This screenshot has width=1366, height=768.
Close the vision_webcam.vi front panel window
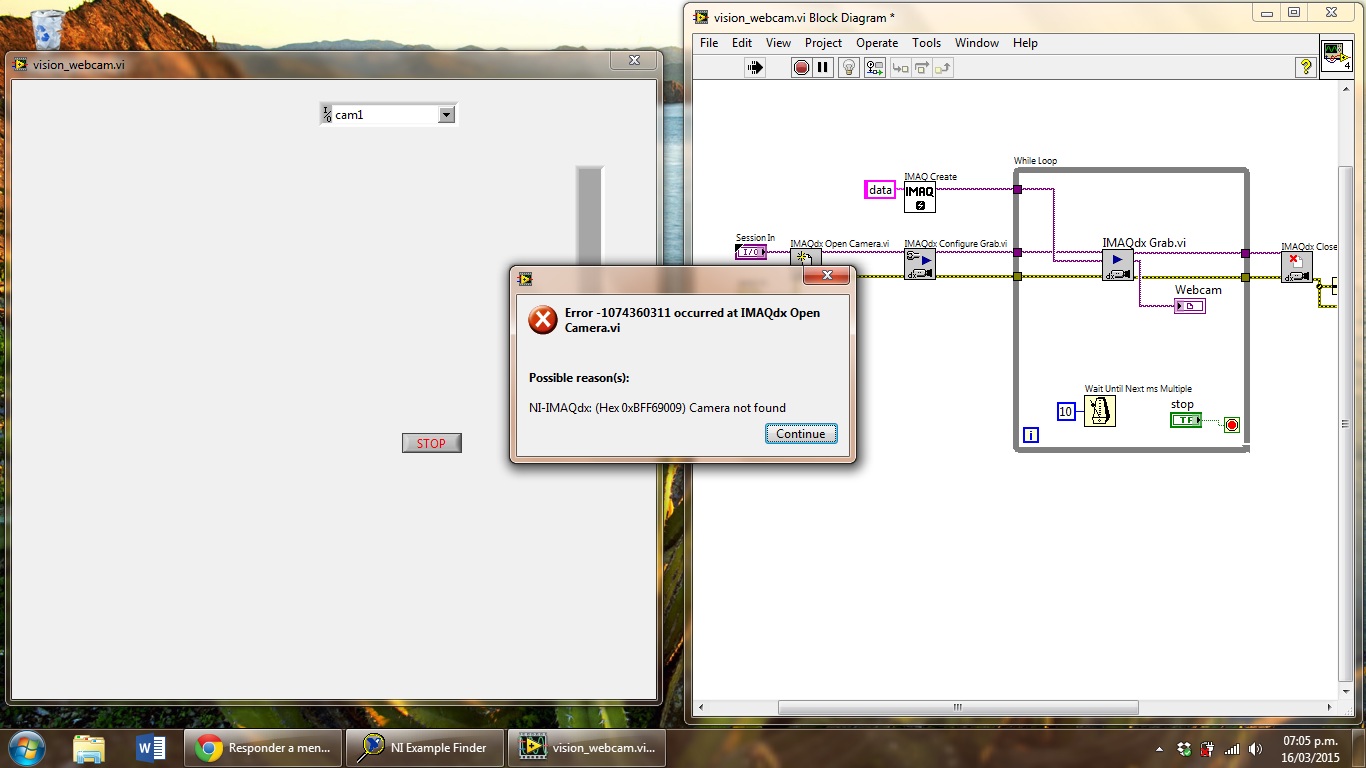pyautogui.click(x=634, y=60)
